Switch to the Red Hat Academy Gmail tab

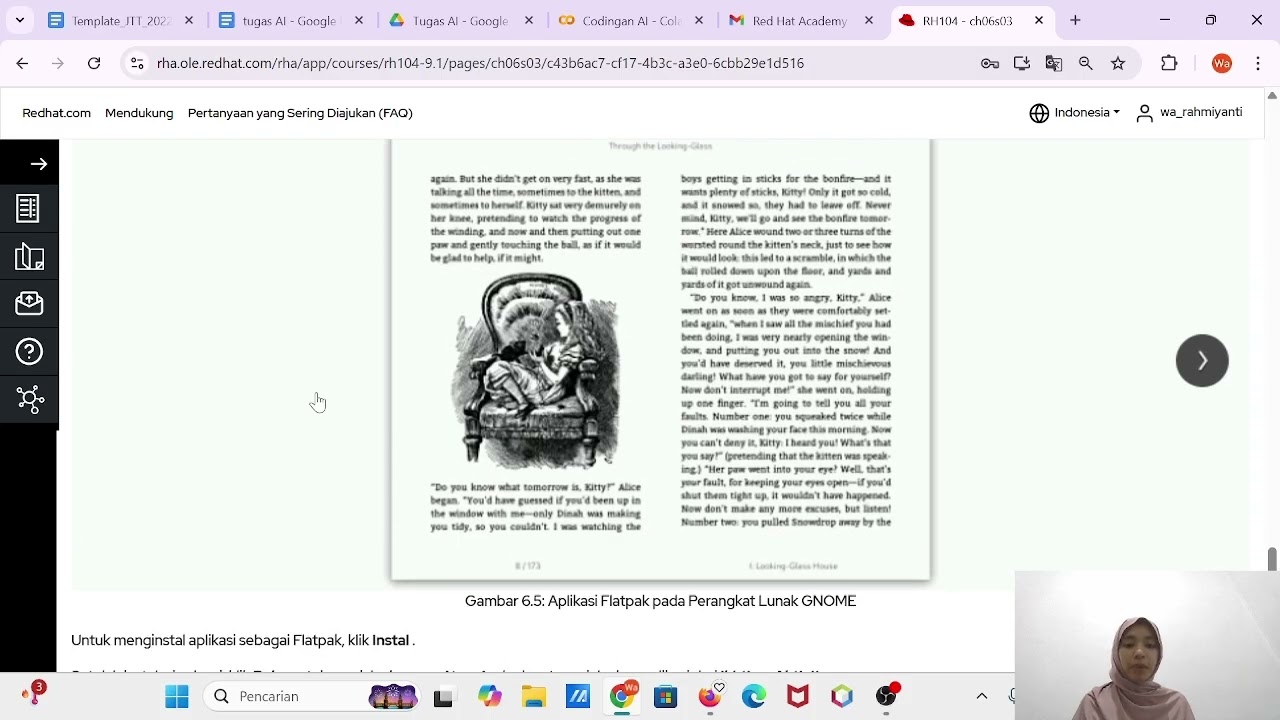[802, 20]
